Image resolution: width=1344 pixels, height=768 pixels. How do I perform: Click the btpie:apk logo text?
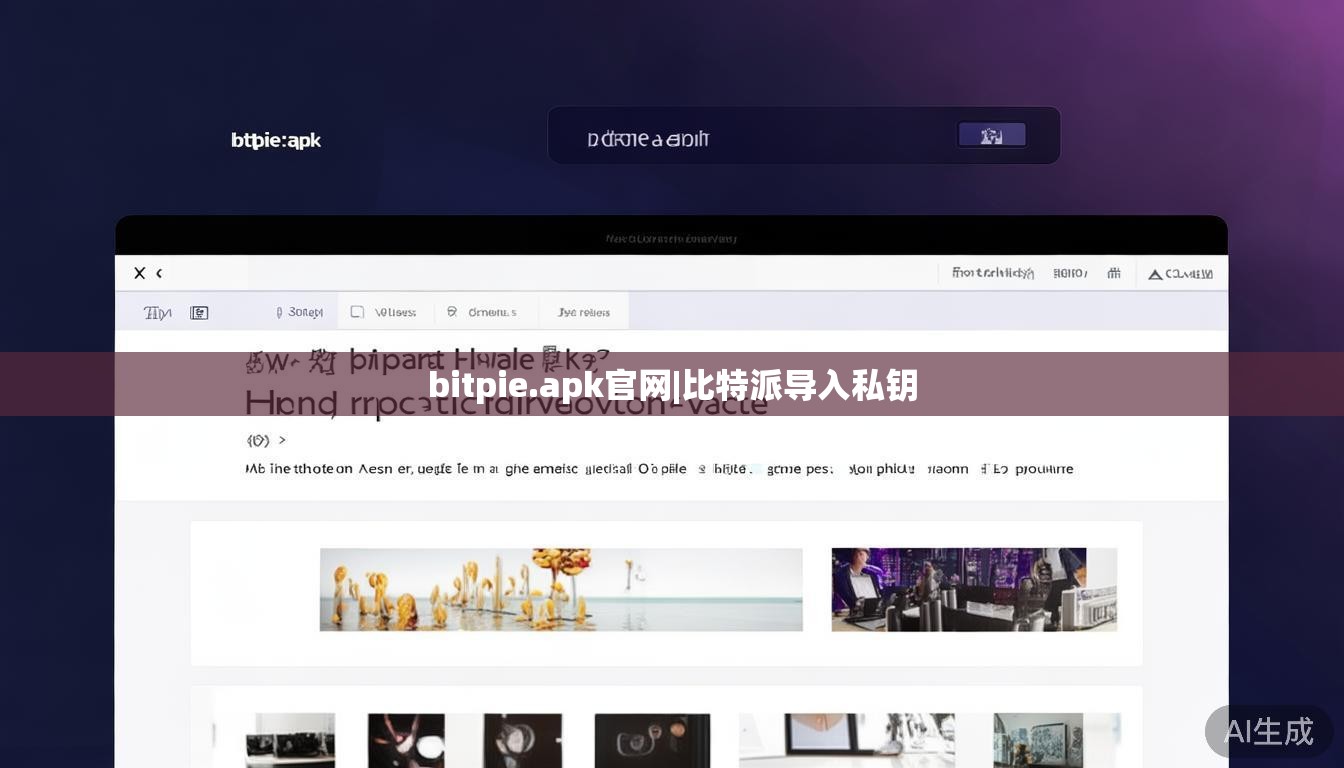tap(276, 140)
